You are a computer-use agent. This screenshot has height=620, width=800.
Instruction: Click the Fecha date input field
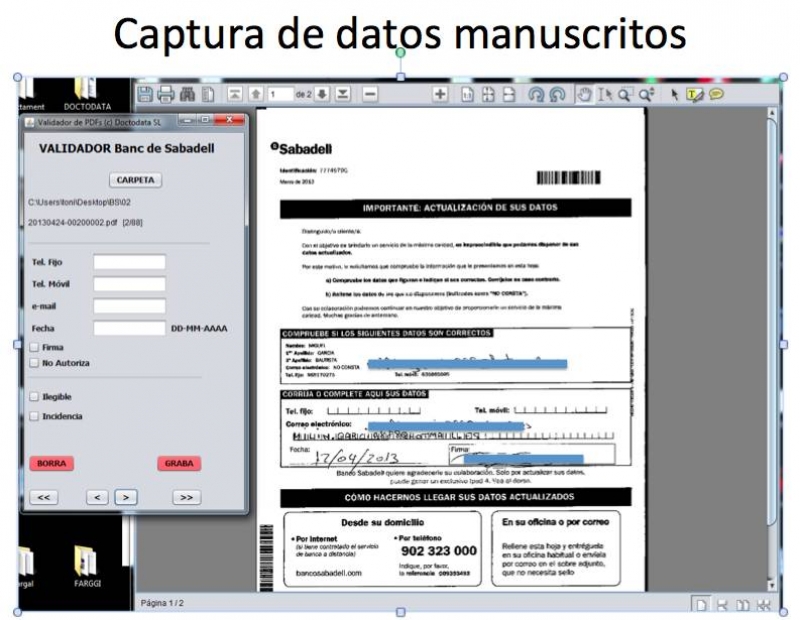(x=130, y=328)
